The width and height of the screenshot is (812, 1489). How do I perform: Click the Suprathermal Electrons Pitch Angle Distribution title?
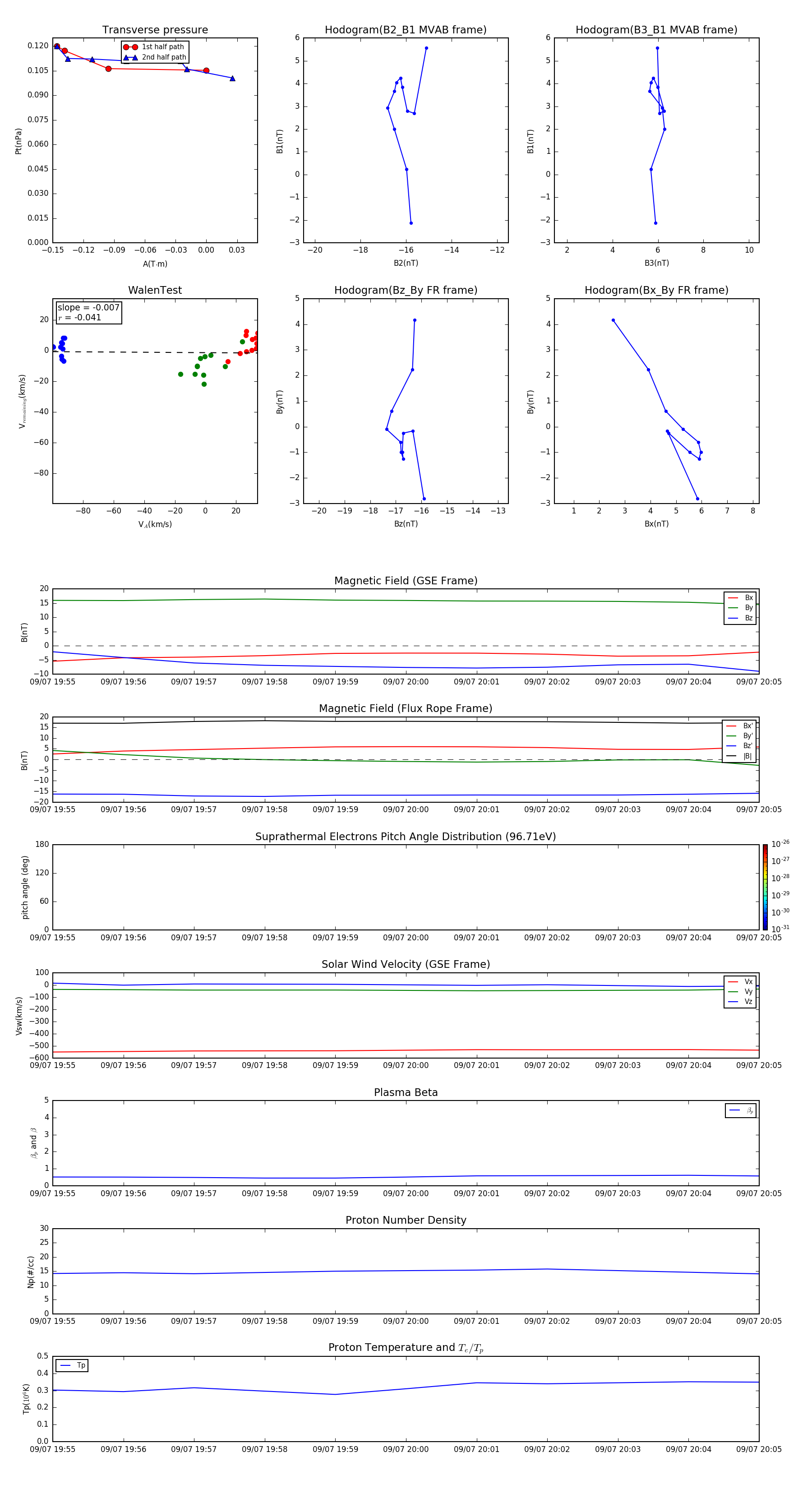pos(406,837)
